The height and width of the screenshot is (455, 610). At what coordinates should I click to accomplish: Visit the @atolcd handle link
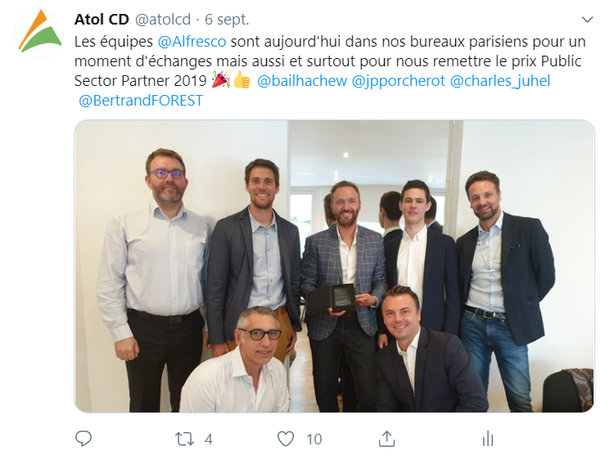(x=163, y=19)
